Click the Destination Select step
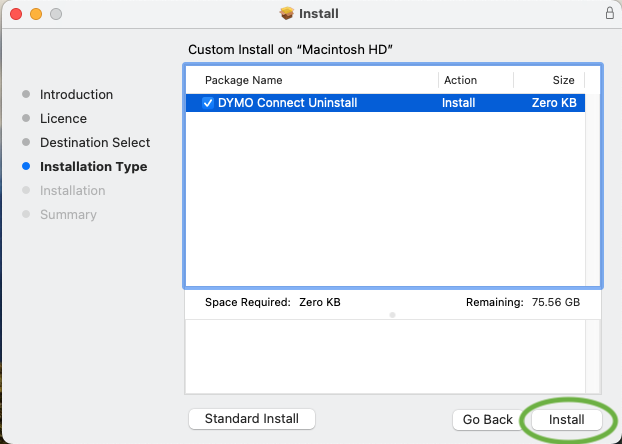This screenshot has height=444, width=622. [x=95, y=142]
